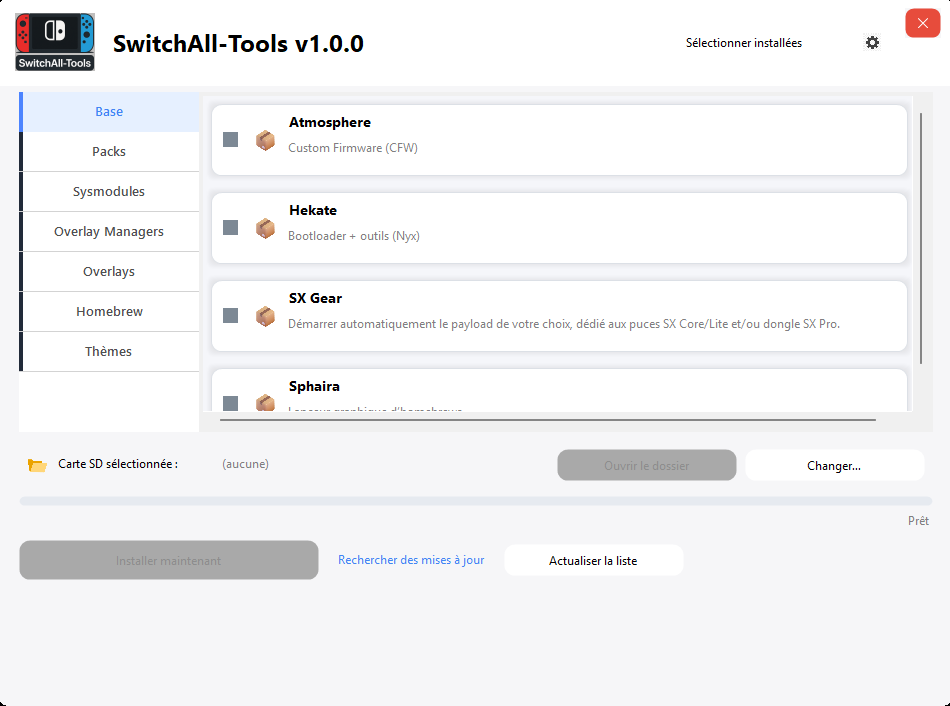This screenshot has height=706, width=950.
Task: Click the Ouvrir le dossier button
Action: tap(646, 465)
